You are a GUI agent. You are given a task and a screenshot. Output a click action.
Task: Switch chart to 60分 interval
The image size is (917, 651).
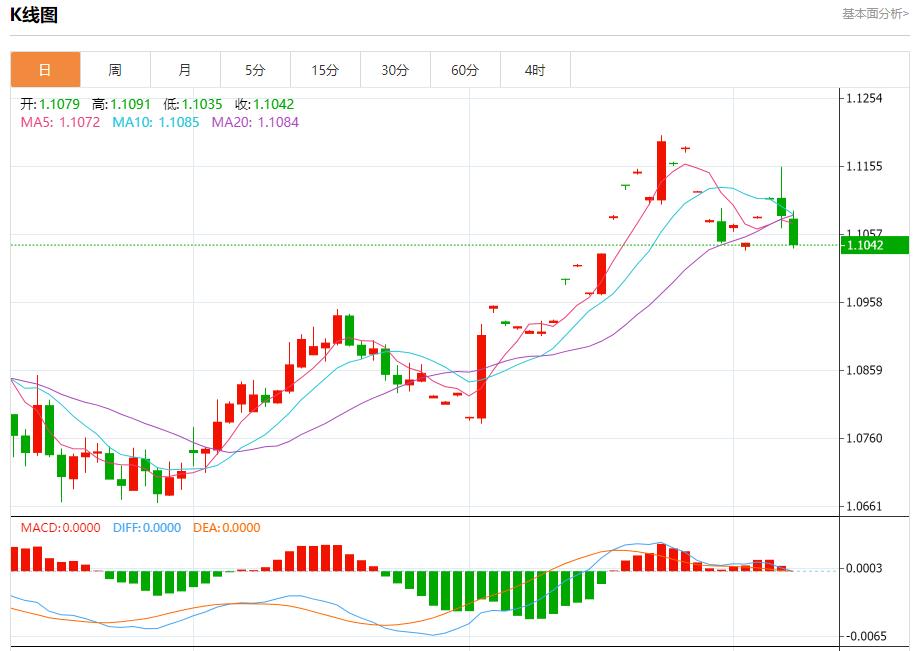(x=465, y=70)
